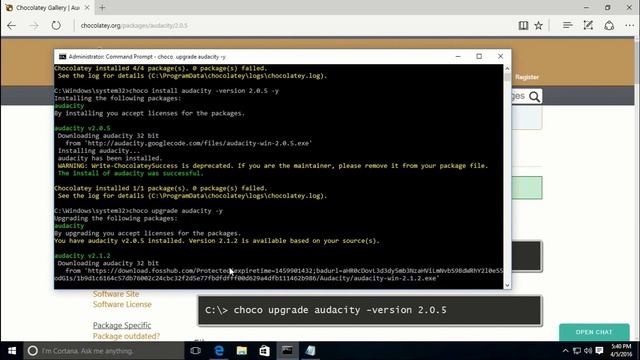Open the Software License link
The width and height of the screenshot is (640, 360).
(x=122, y=304)
